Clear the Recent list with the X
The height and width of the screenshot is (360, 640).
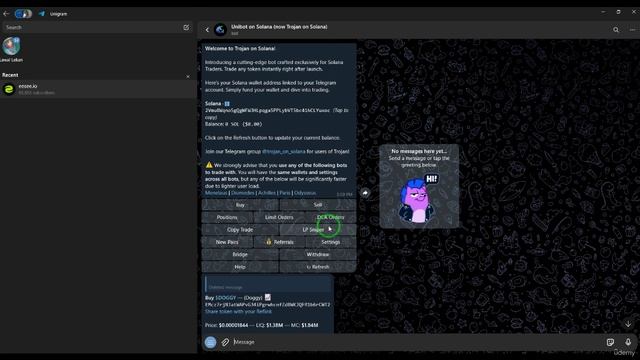pos(188,76)
